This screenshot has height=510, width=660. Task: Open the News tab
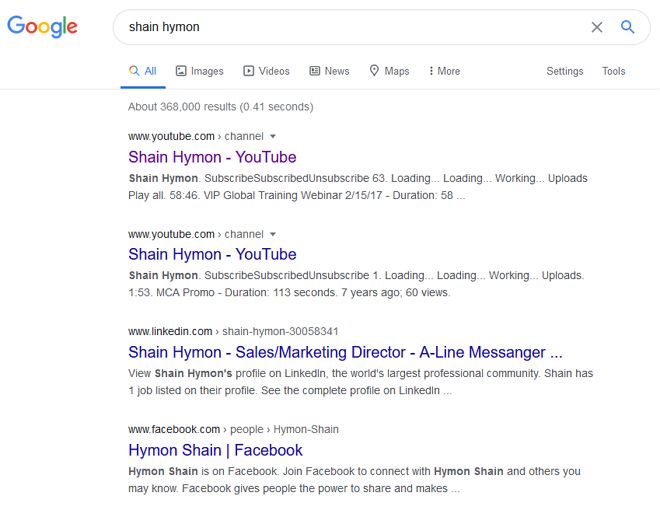pos(329,71)
